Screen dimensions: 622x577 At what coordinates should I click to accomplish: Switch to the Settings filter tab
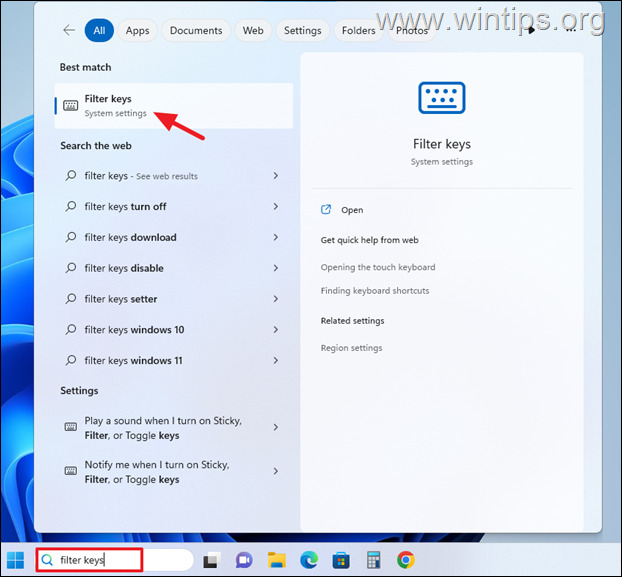(303, 31)
